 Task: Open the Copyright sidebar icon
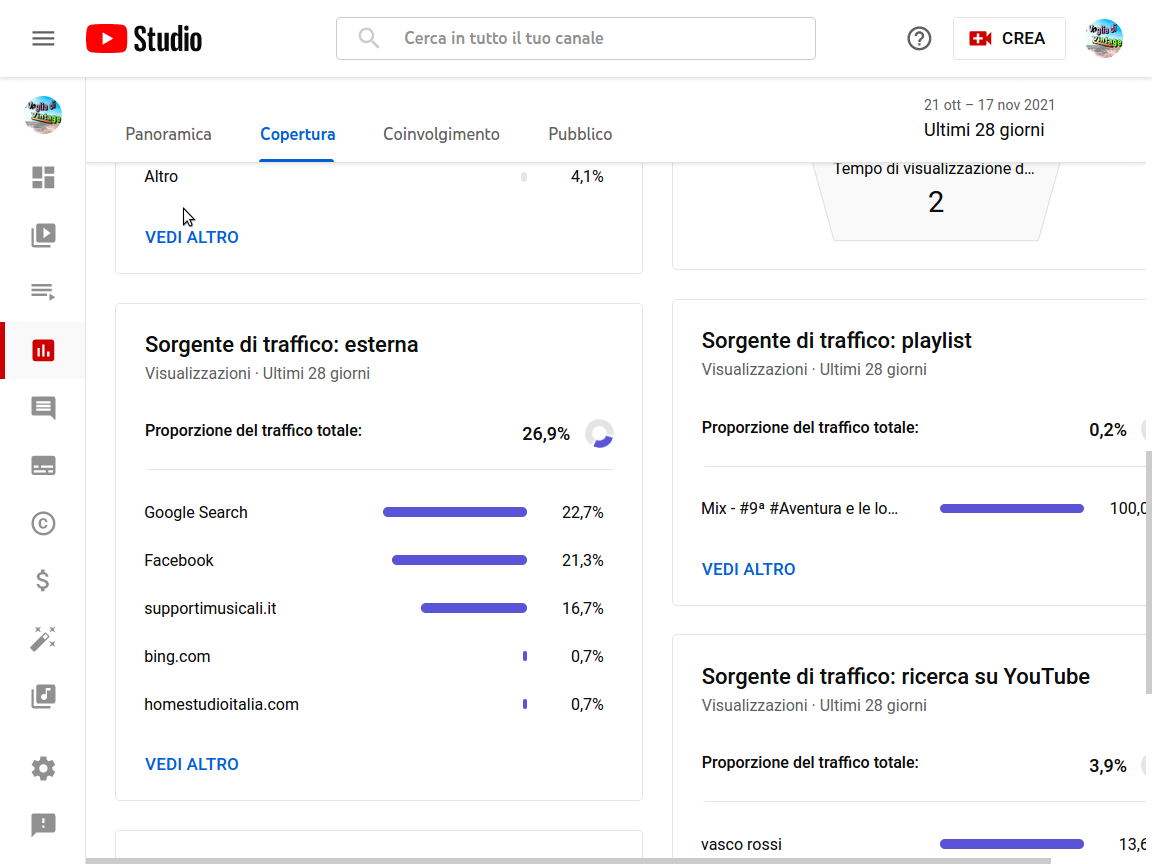click(43, 523)
